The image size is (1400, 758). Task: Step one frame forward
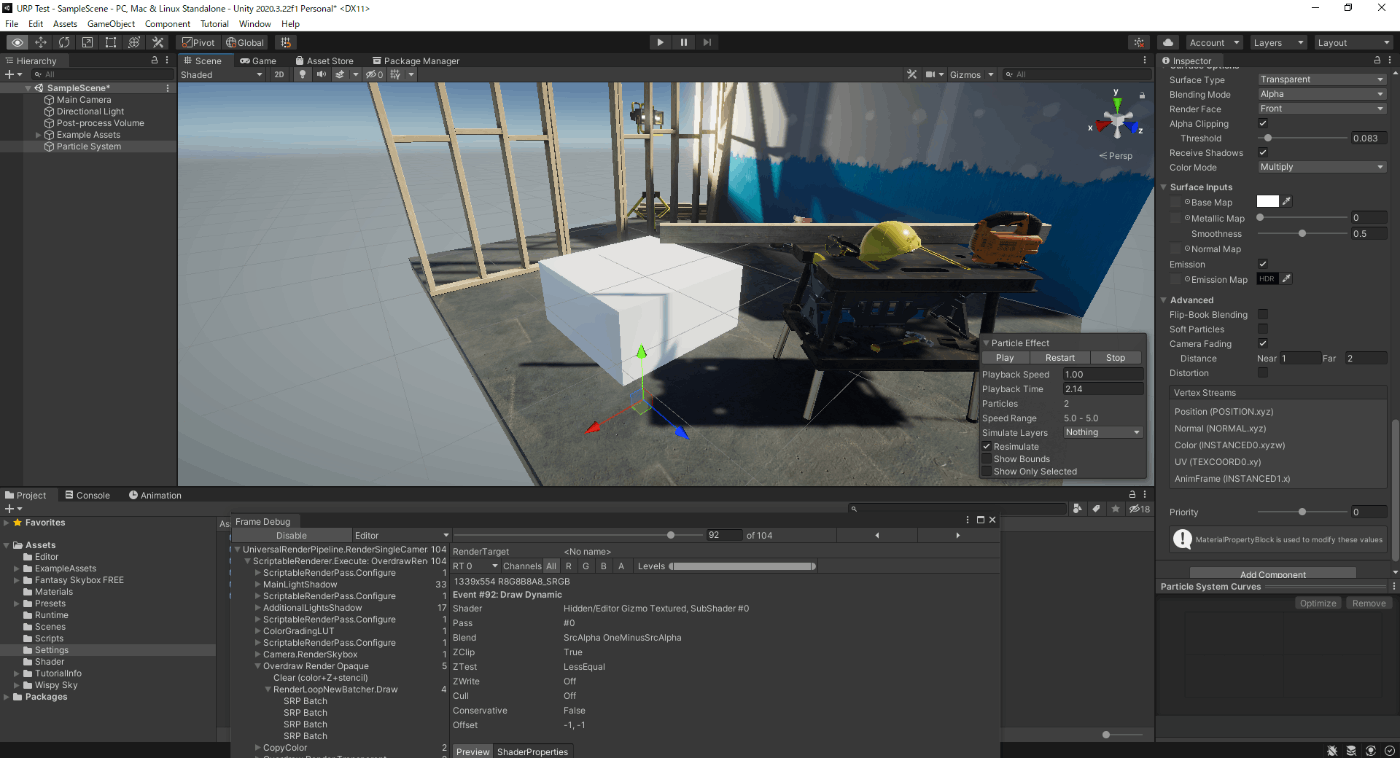click(708, 43)
